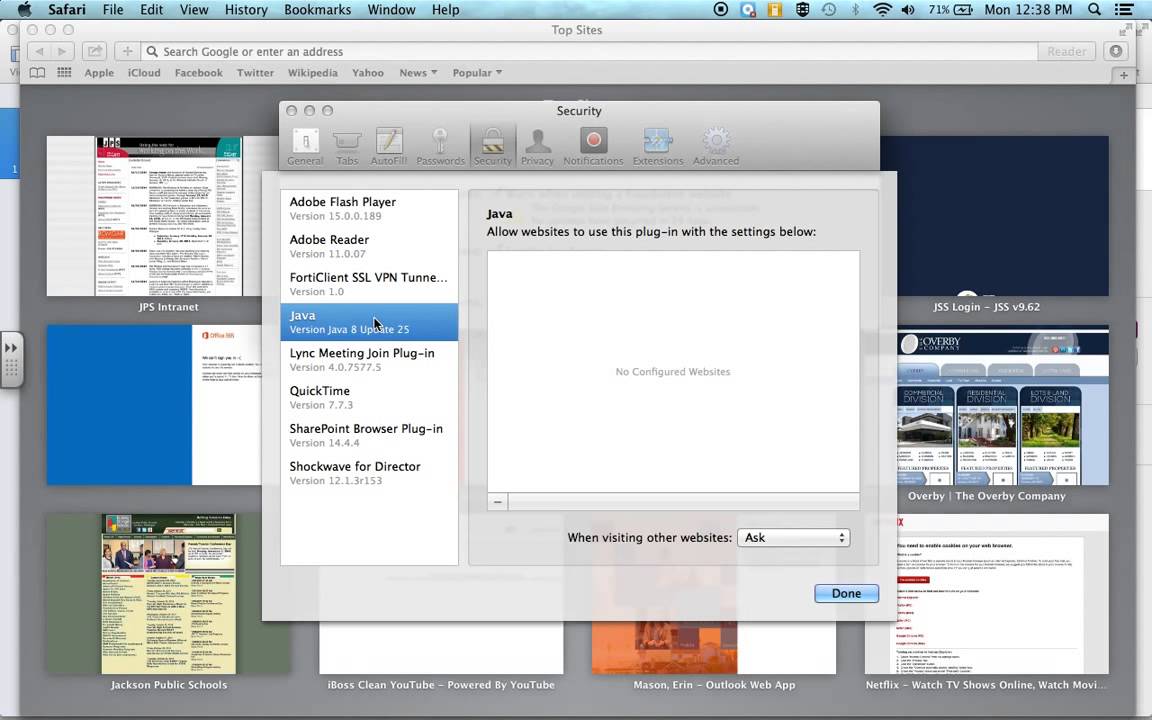Open The Overby Company top site thumbnail
1152x720 pixels.
pos(1003,405)
